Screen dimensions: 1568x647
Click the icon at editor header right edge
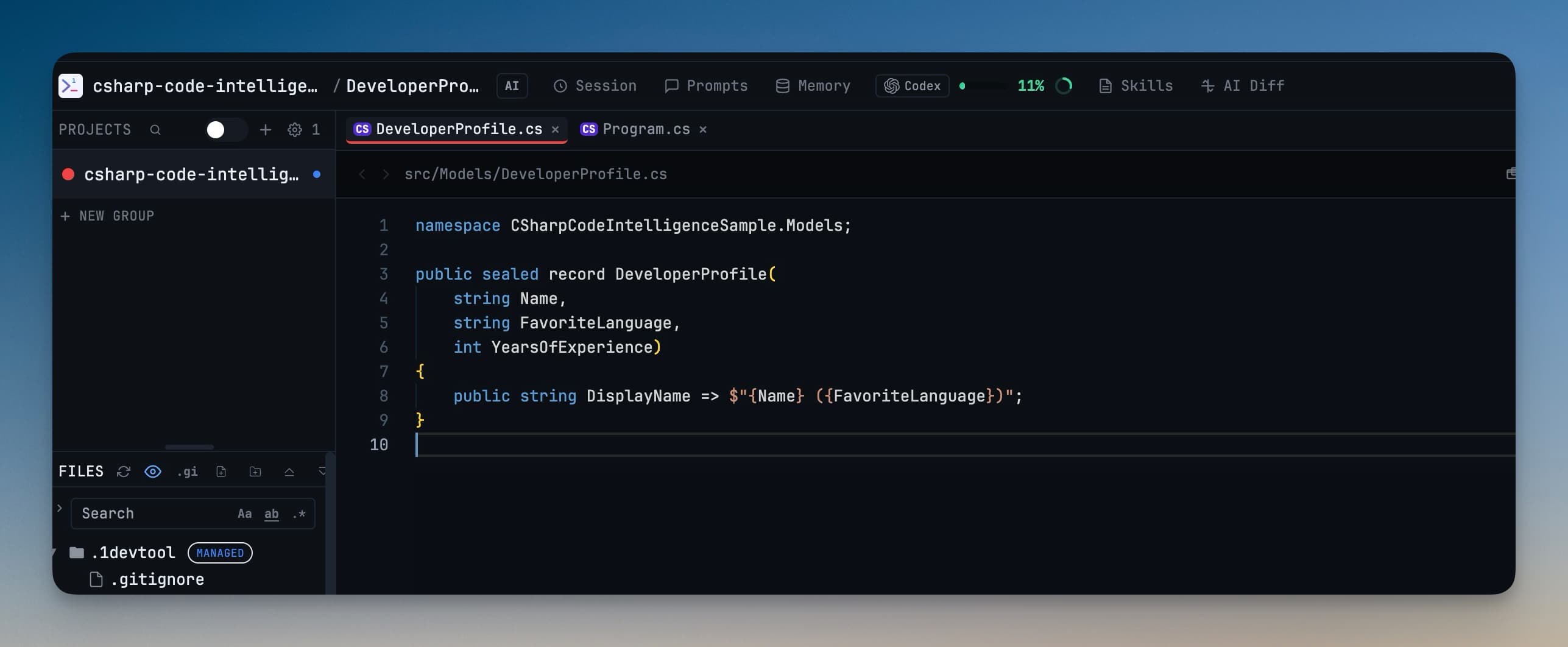pyautogui.click(x=1510, y=174)
